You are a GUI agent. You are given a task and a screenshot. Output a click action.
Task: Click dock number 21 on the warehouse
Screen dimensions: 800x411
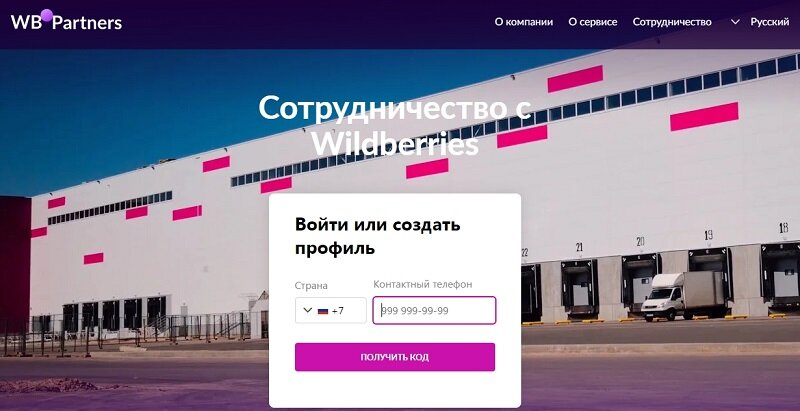point(580,247)
